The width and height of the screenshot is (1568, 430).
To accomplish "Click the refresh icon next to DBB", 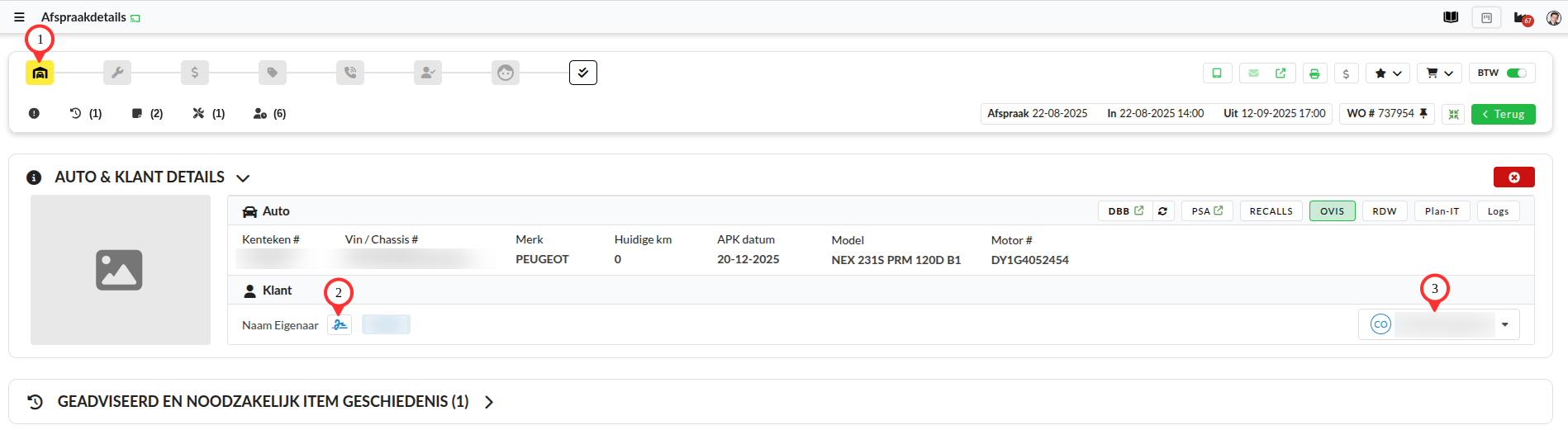I will (1162, 211).
